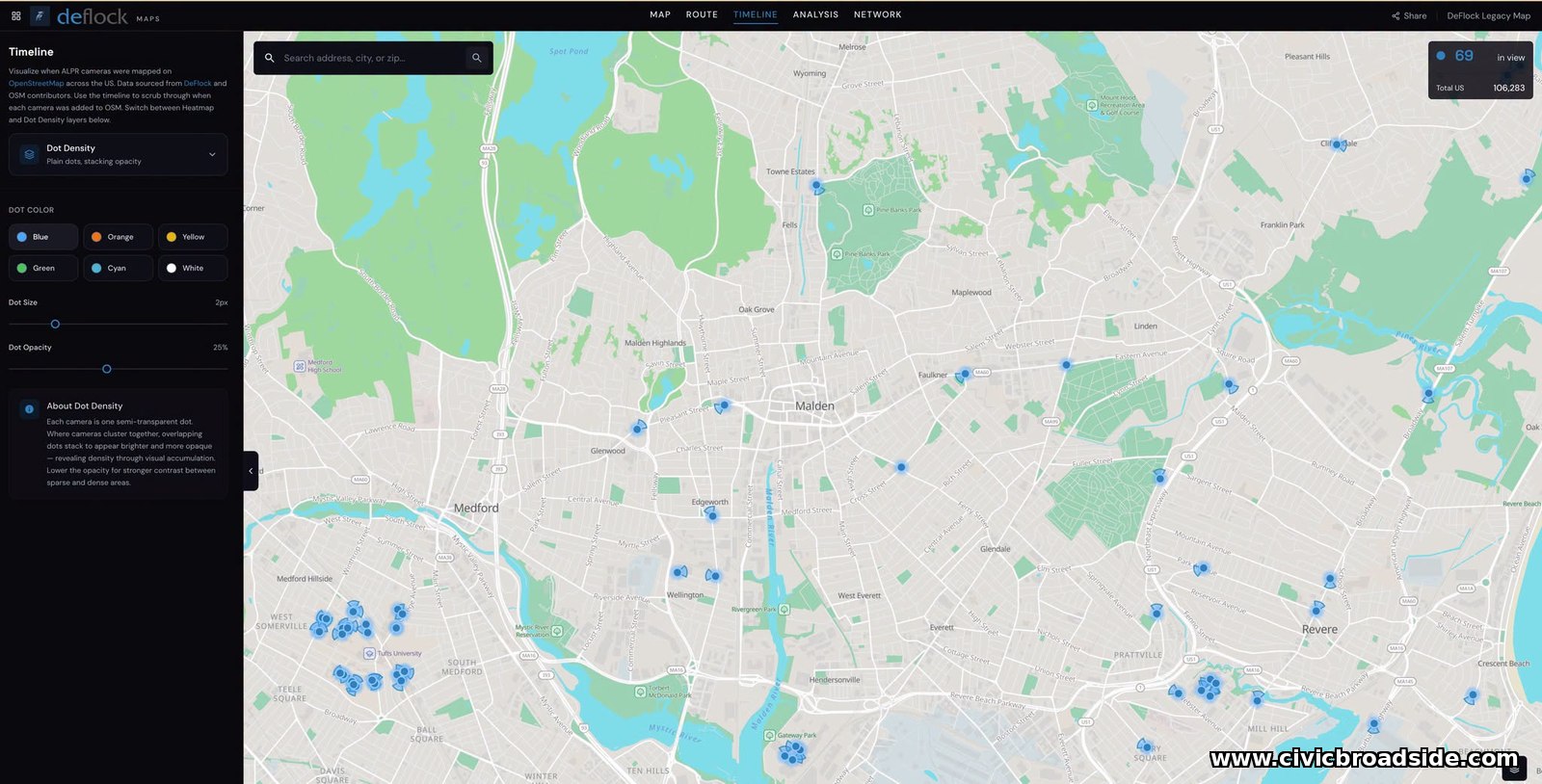This screenshot has width=1542, height=784.
Task: Adjust the Dot Size slider handle
Action: click(55, 325)
